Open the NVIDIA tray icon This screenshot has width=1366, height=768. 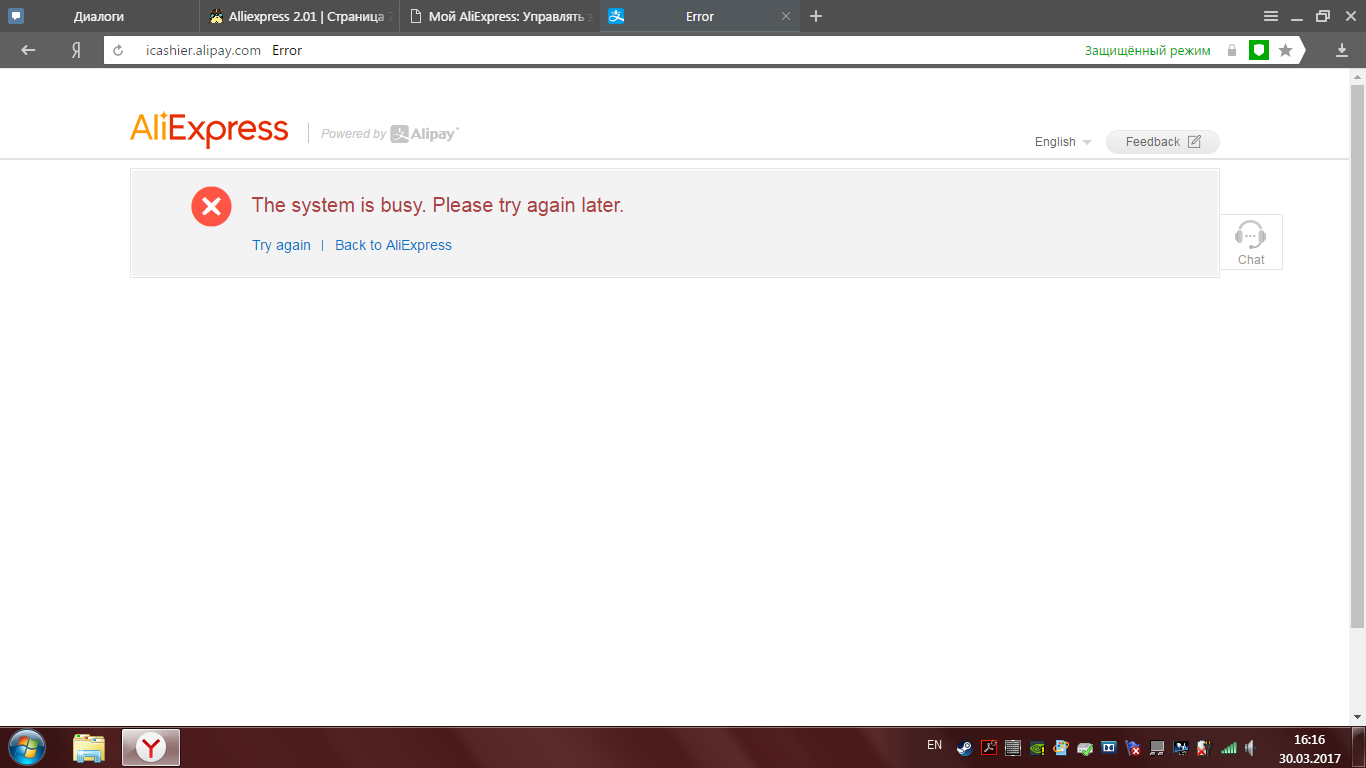tap(1037, 747)
